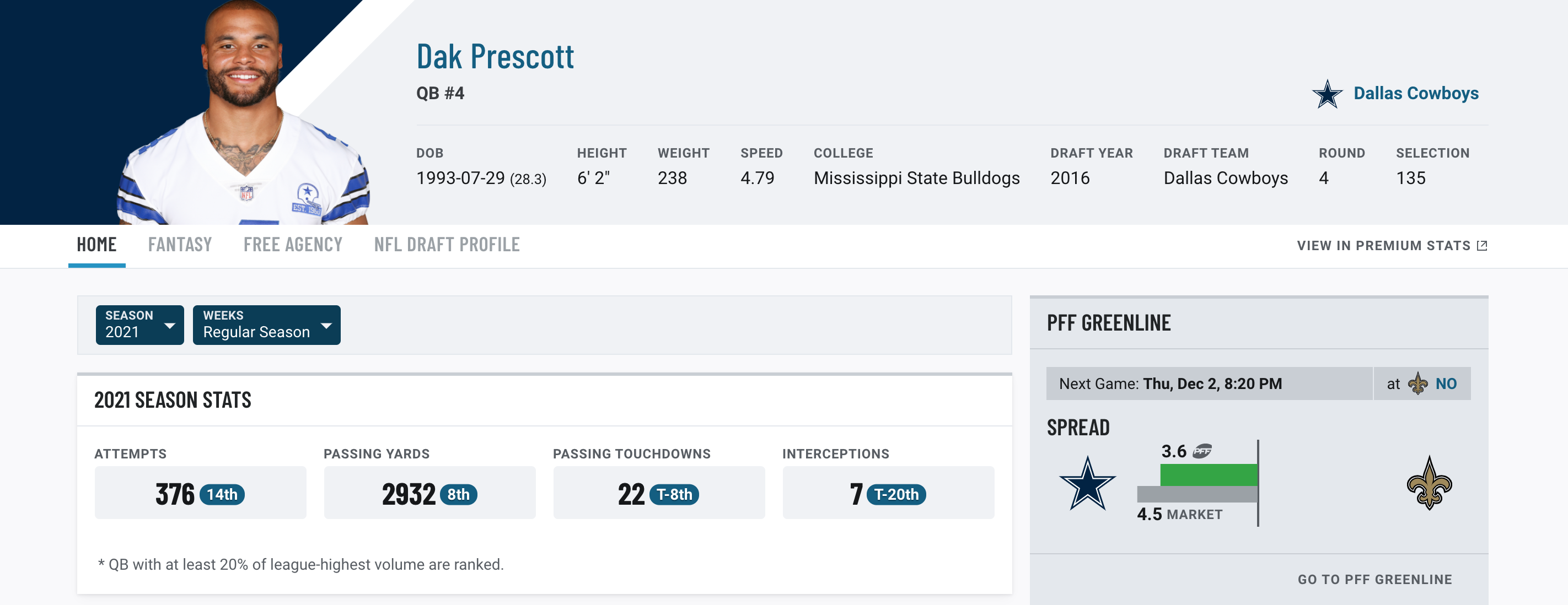Click the large Cowboys star in Spread chart
The width and height of the screenshot is (1568, 605).
click(1088, 483)
